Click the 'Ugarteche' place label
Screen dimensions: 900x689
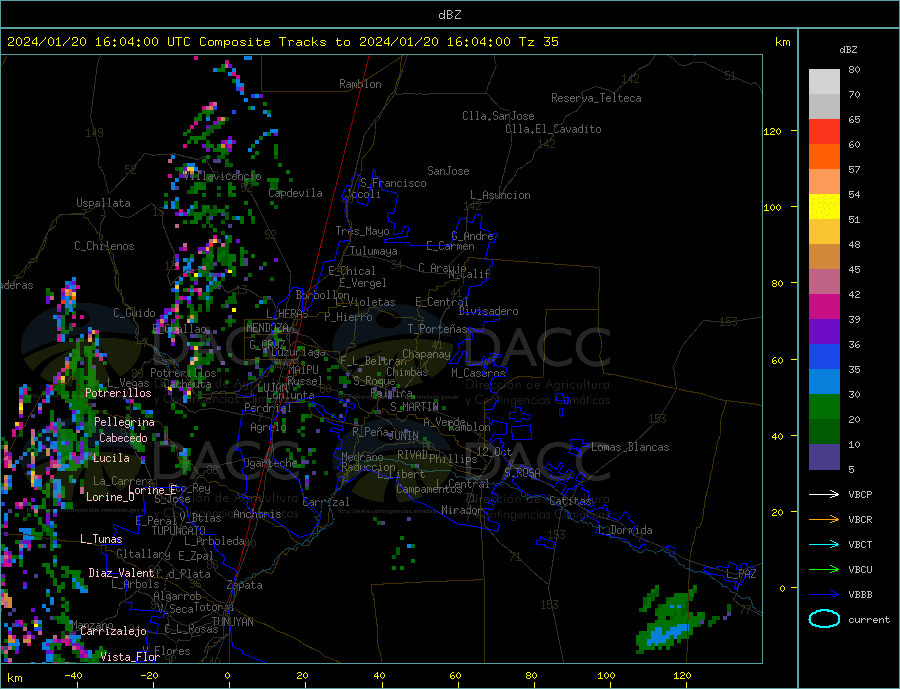pos(270,463)
